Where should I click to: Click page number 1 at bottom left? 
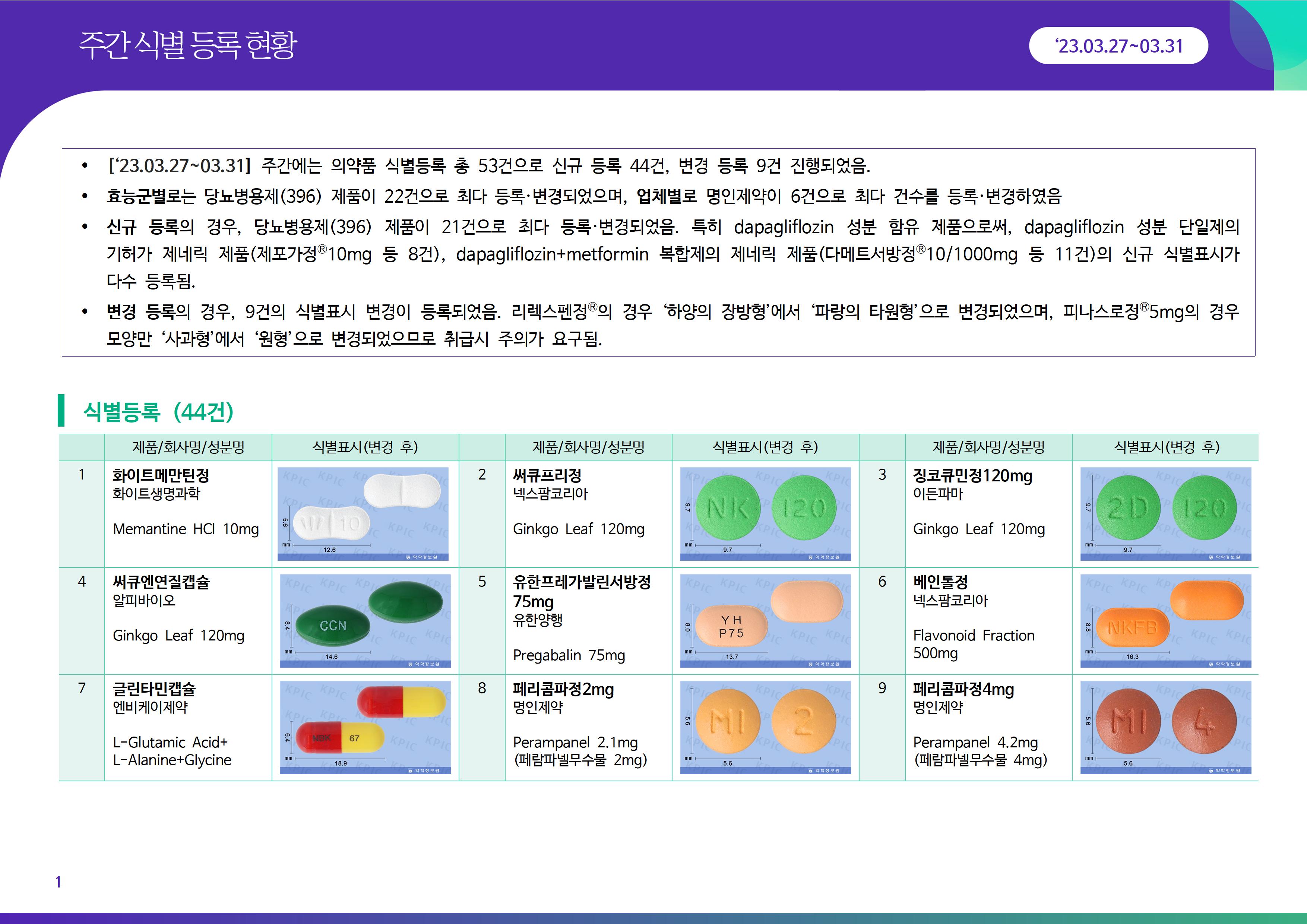tap(58, 882)
